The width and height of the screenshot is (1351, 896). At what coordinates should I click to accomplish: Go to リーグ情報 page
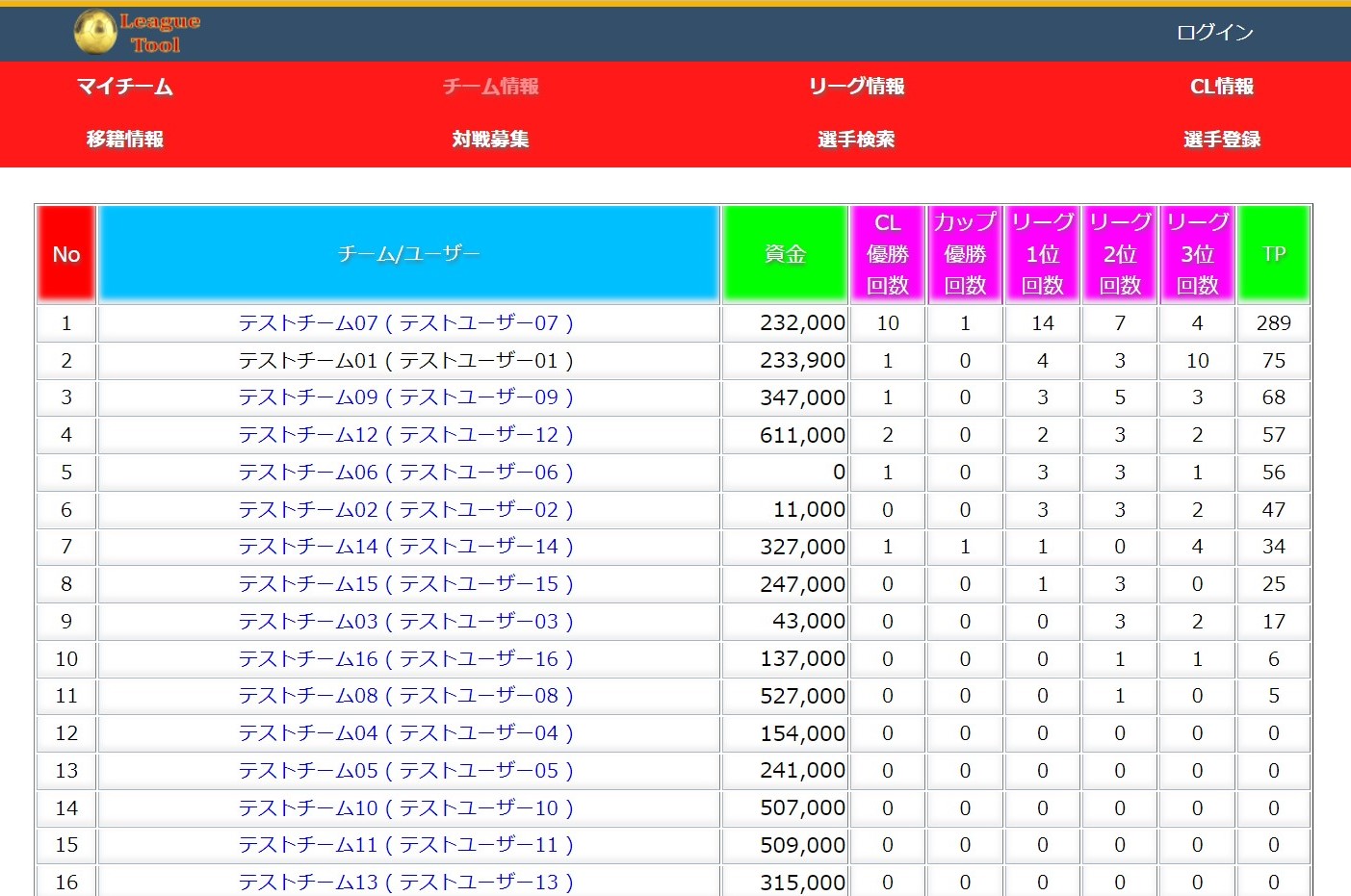(x=856, y=87)
